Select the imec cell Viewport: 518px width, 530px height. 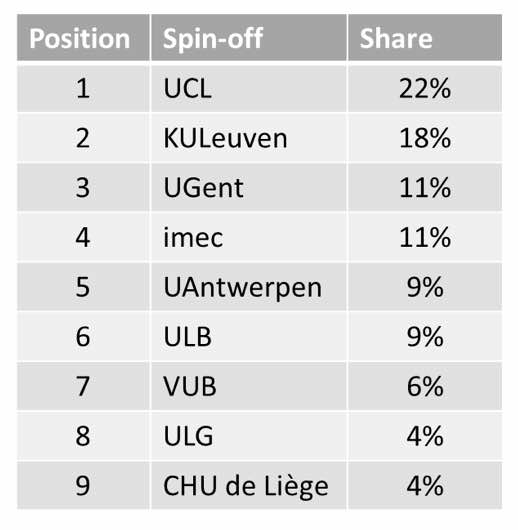click(249, 238)
